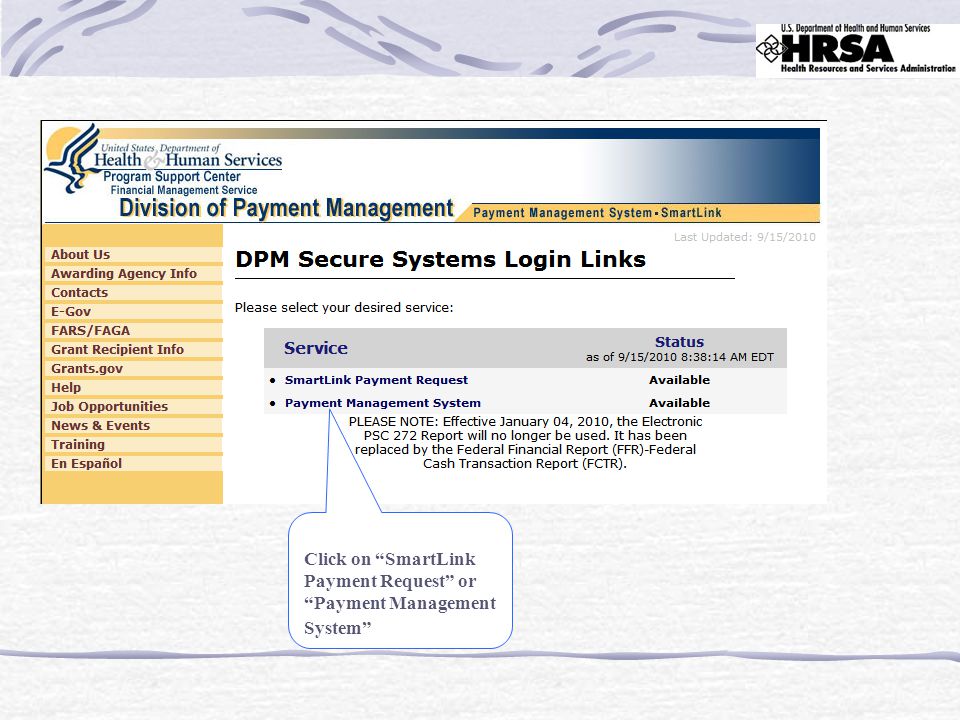Select E-Gov in the sidebar
Screen dimensions: 960x720
click(x=71, y=312)
